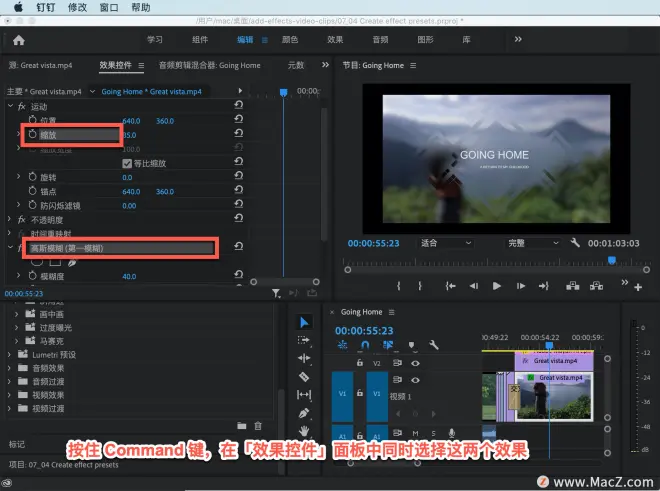Toggle animation stopwatch for Anchor Point
This screenshot has height=491, width=660.
tap(32, 191)
